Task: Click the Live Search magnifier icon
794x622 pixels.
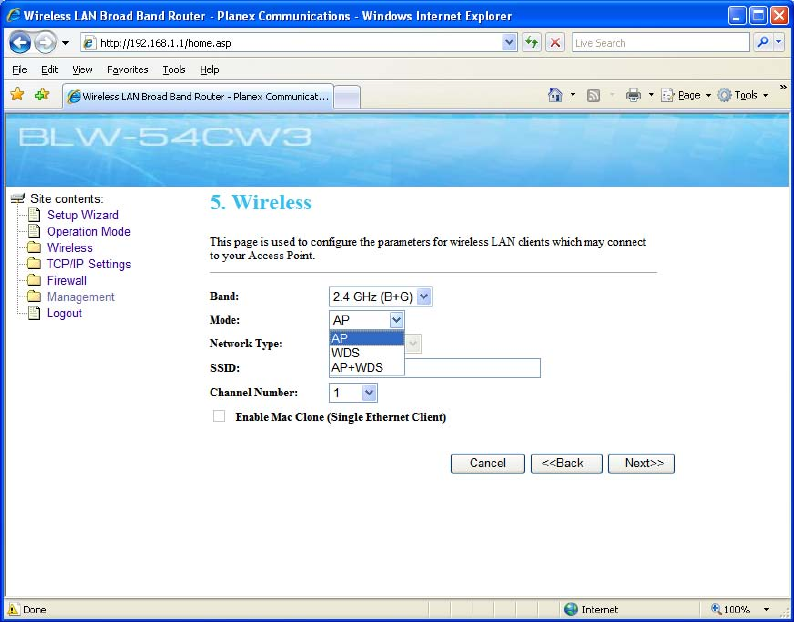Action: tap(763, 43)
